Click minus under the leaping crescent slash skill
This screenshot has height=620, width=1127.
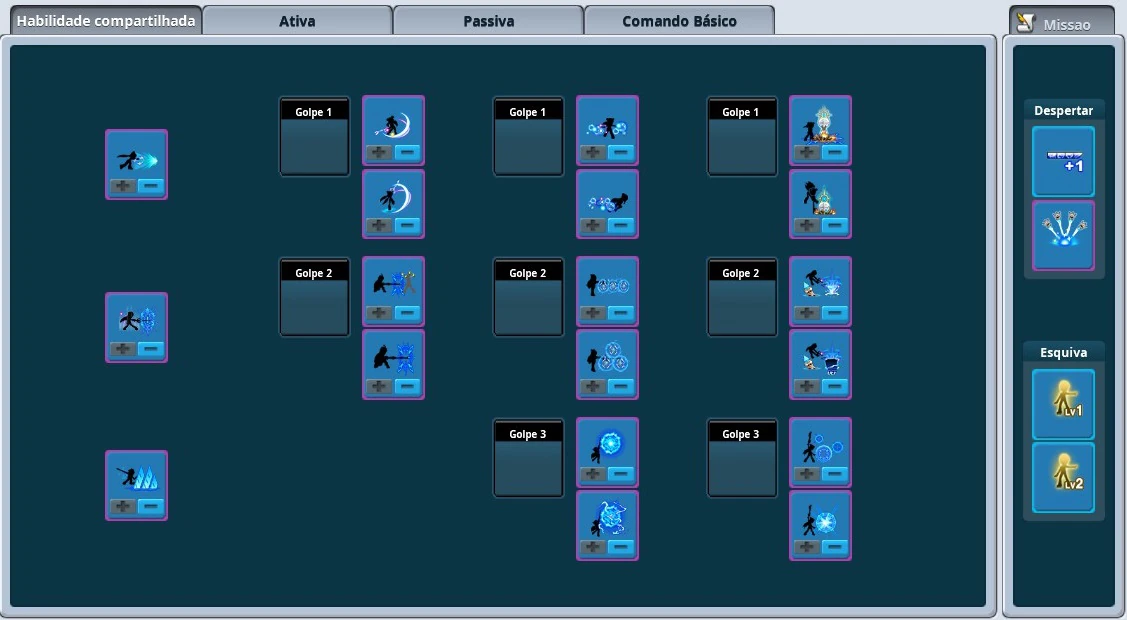pyautogui.click(x=407, y=225)
